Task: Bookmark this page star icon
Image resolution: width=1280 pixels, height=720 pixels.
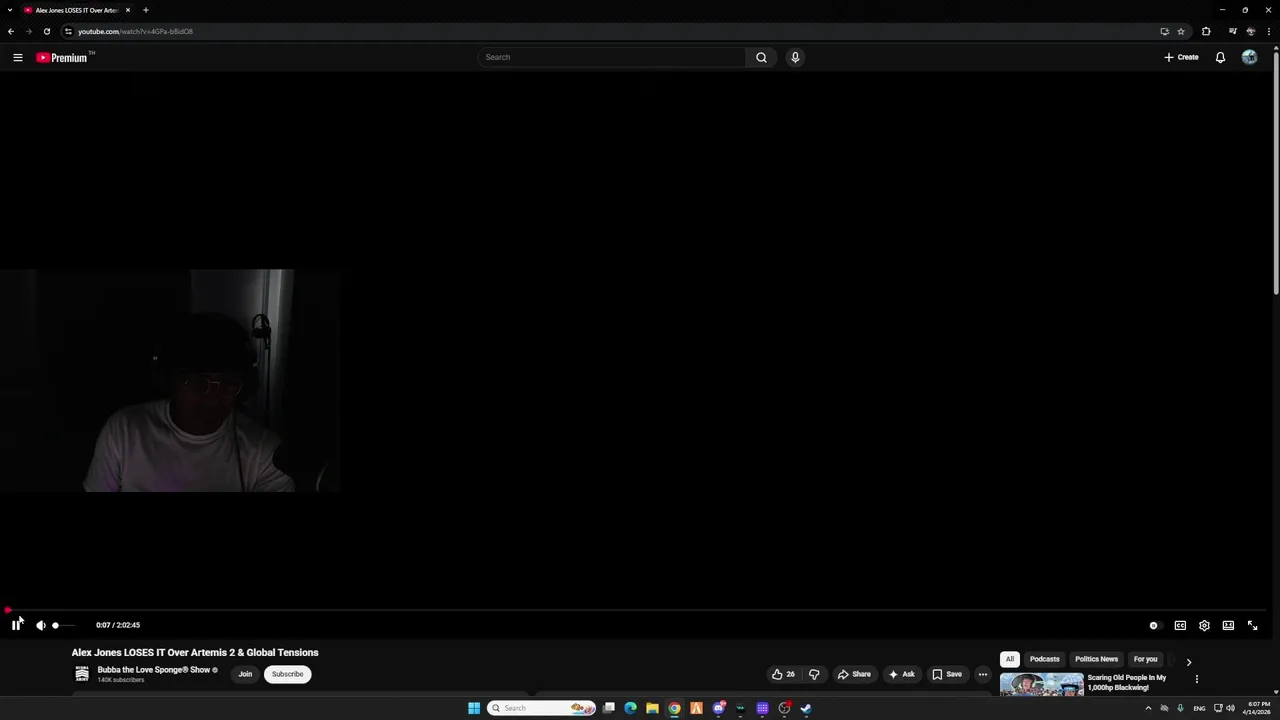Action: (x=1181, y=31)
